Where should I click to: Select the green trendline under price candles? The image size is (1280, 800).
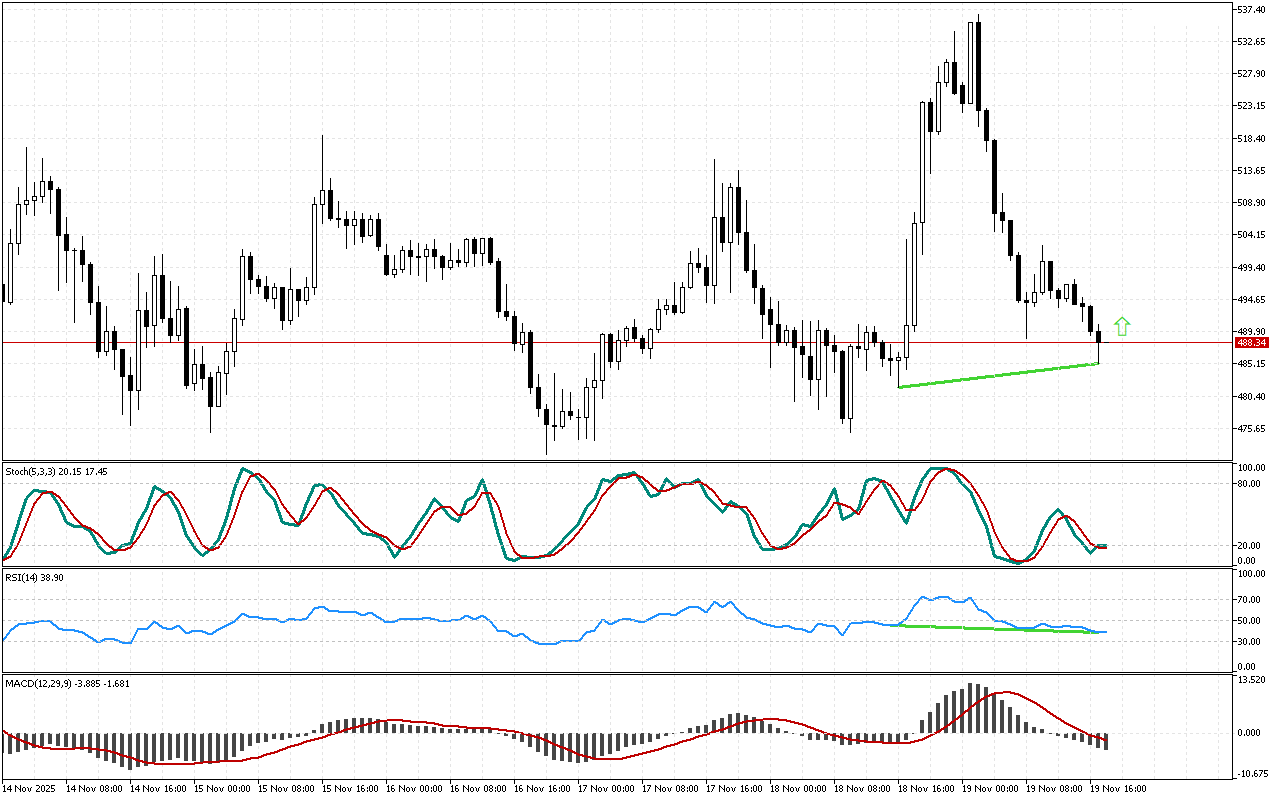point(1000,375)
